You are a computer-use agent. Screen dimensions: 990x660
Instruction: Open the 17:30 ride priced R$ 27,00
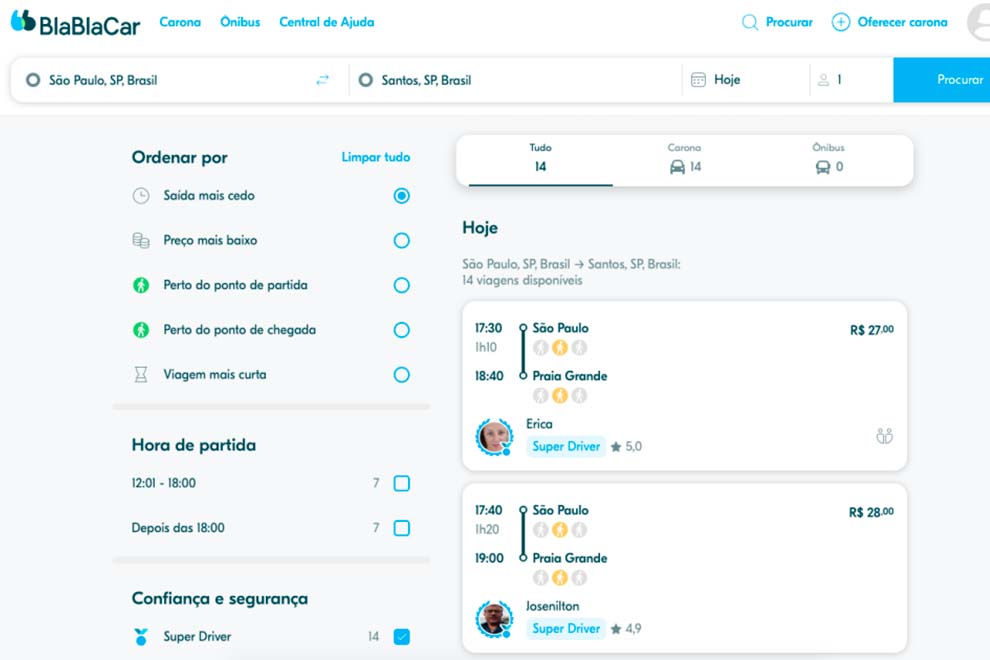684,386
